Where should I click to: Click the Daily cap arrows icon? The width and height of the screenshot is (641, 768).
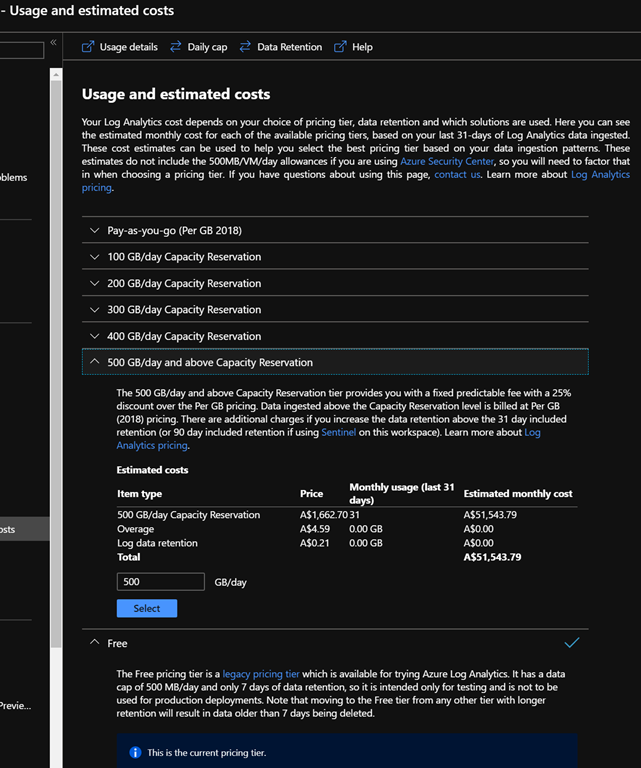[176, 47]
